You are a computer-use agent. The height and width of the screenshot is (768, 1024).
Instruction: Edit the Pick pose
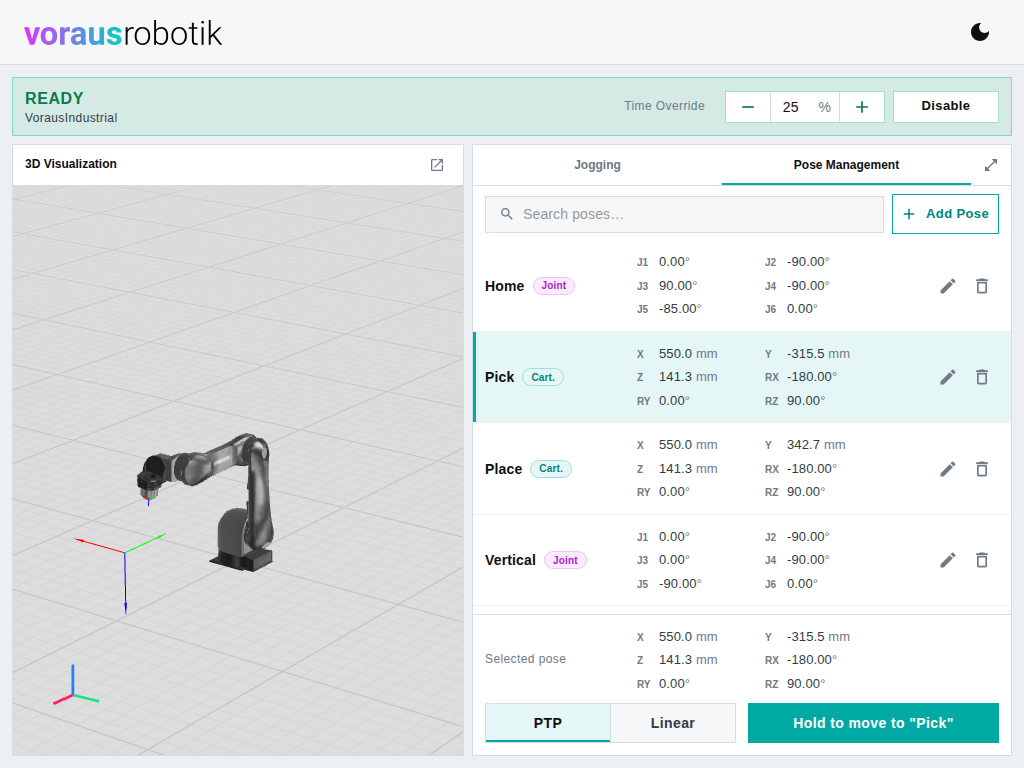click(x=948, y=377)
